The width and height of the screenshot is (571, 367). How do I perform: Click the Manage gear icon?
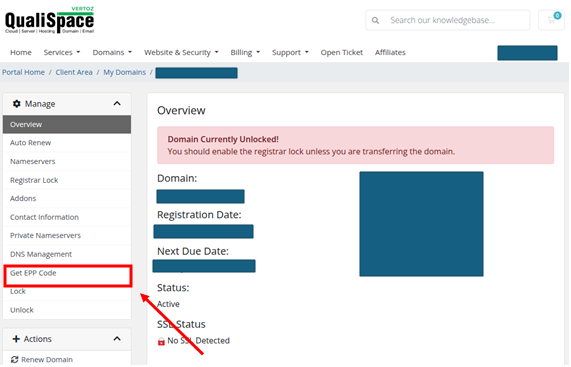(16, 104)
